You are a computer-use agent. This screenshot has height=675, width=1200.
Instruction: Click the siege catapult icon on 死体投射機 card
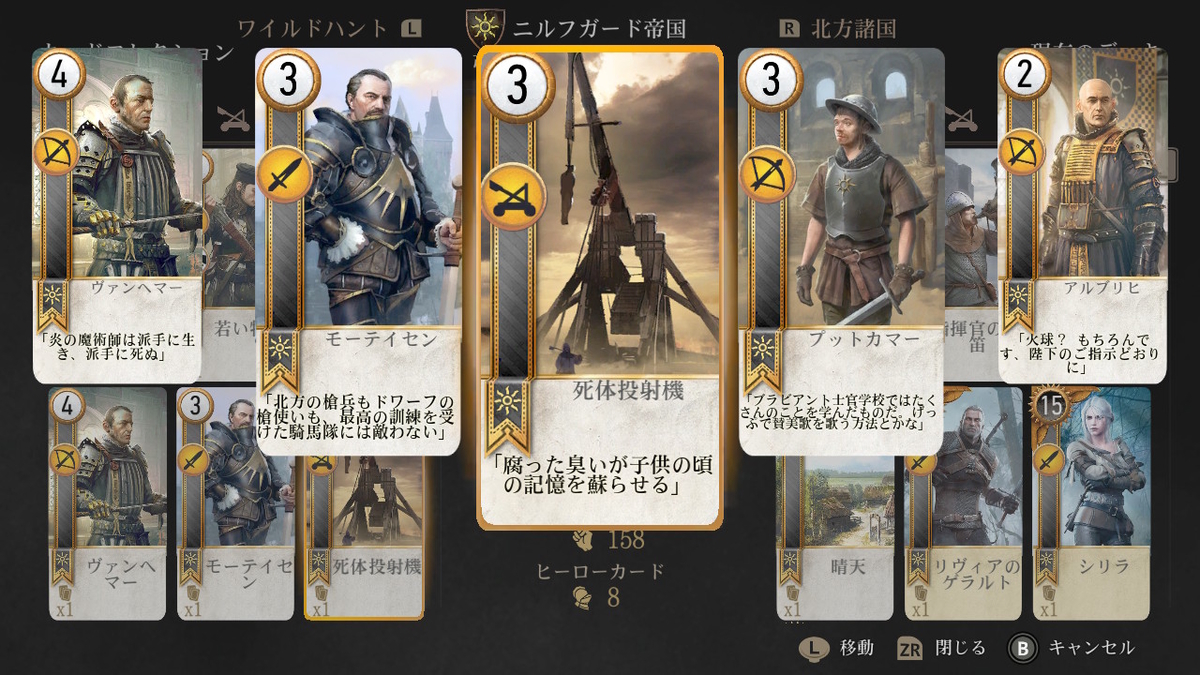coord(515,194)
